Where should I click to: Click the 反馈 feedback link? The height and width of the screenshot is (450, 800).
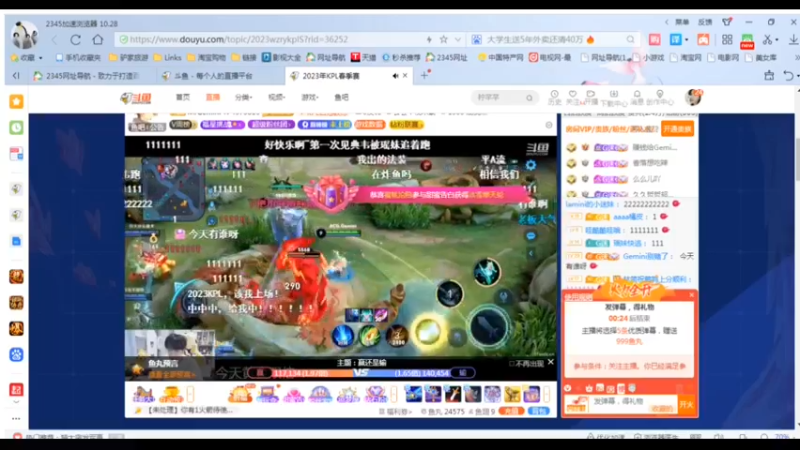[x=705, y=22]
